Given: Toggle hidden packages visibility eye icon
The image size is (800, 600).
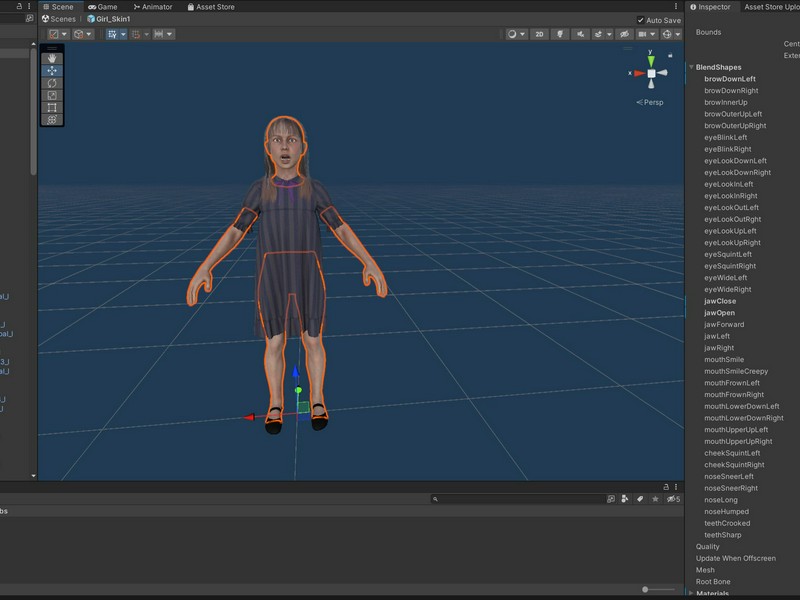Looking at the screenshot, I should pos(673,499).
